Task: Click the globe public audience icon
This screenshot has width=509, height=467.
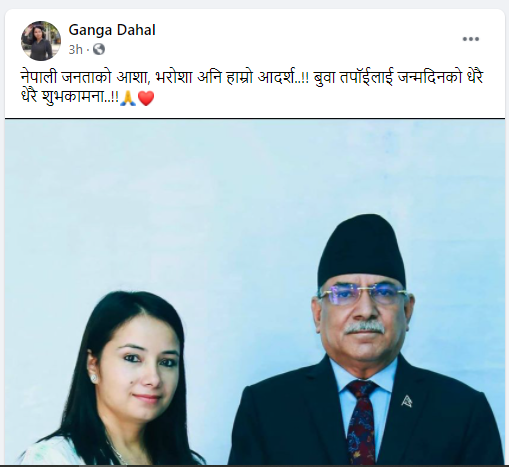Action: coord(99,49)
